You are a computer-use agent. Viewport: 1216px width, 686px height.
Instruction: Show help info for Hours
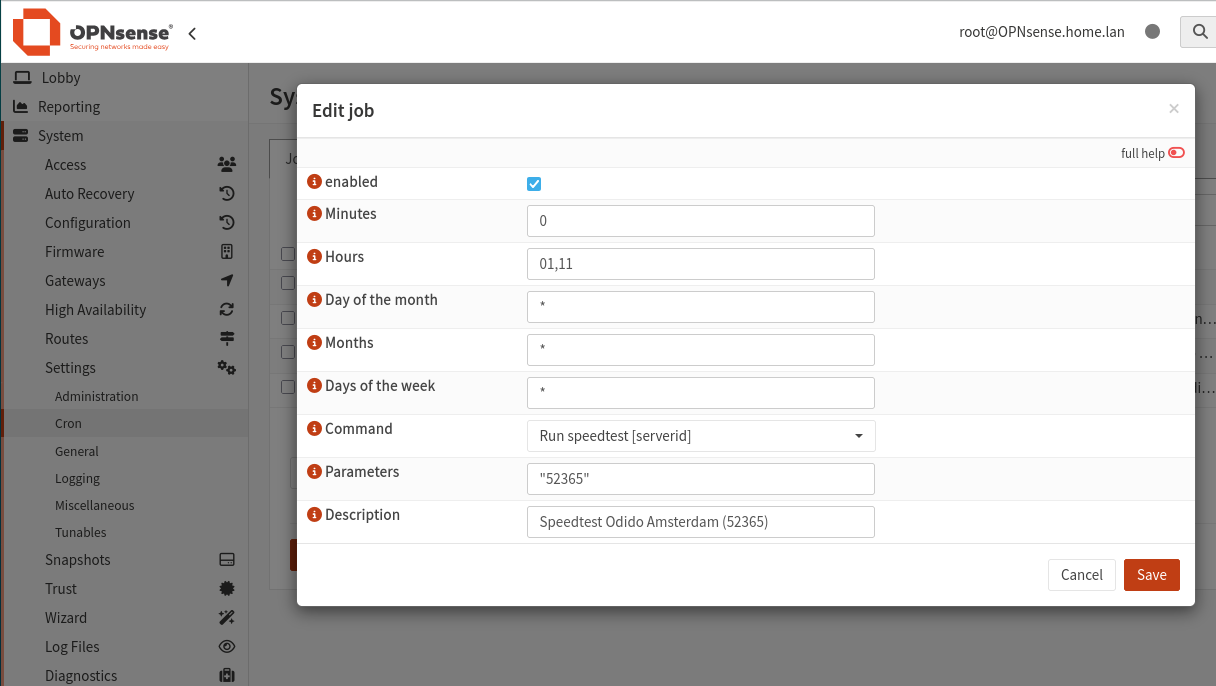pos(314,257)
